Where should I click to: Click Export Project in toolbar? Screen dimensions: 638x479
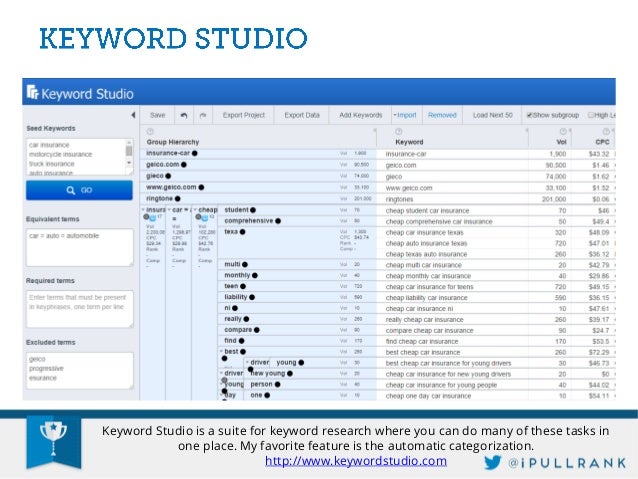click(x=244, y=115)
